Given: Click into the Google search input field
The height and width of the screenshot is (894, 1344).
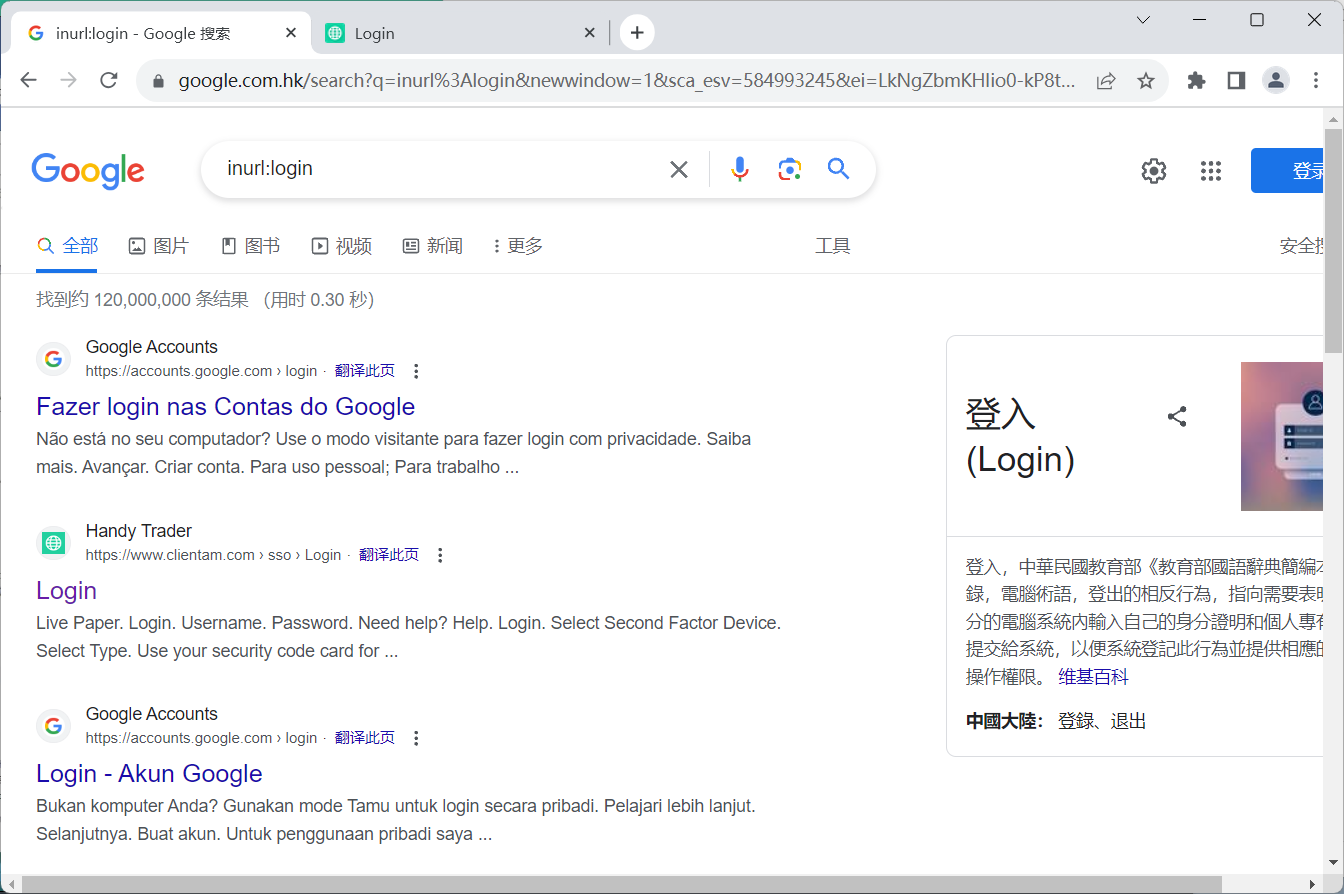Looking at the screenshot, I should (x=440, y=169).
